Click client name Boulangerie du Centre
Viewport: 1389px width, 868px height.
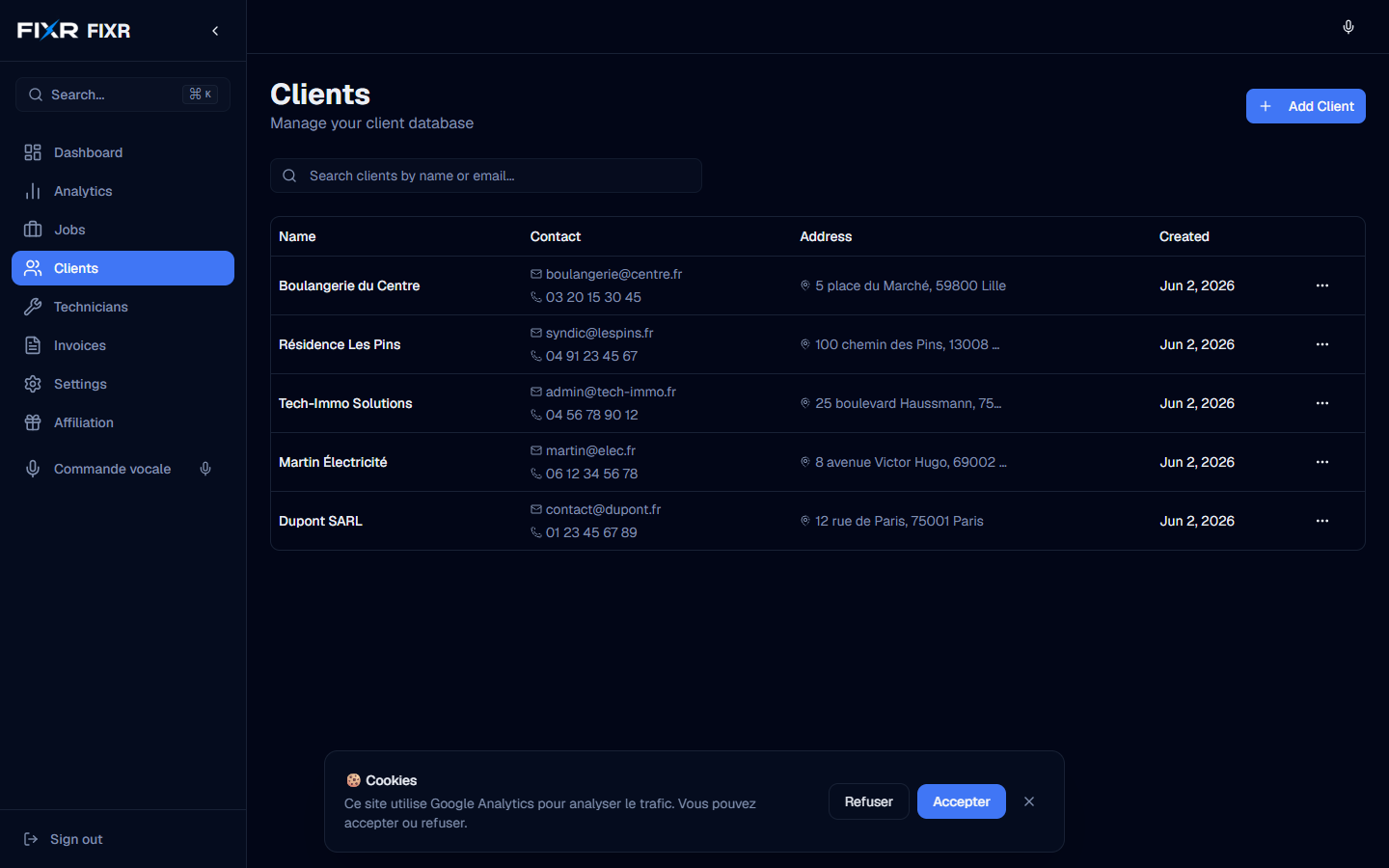pos(349,285)
